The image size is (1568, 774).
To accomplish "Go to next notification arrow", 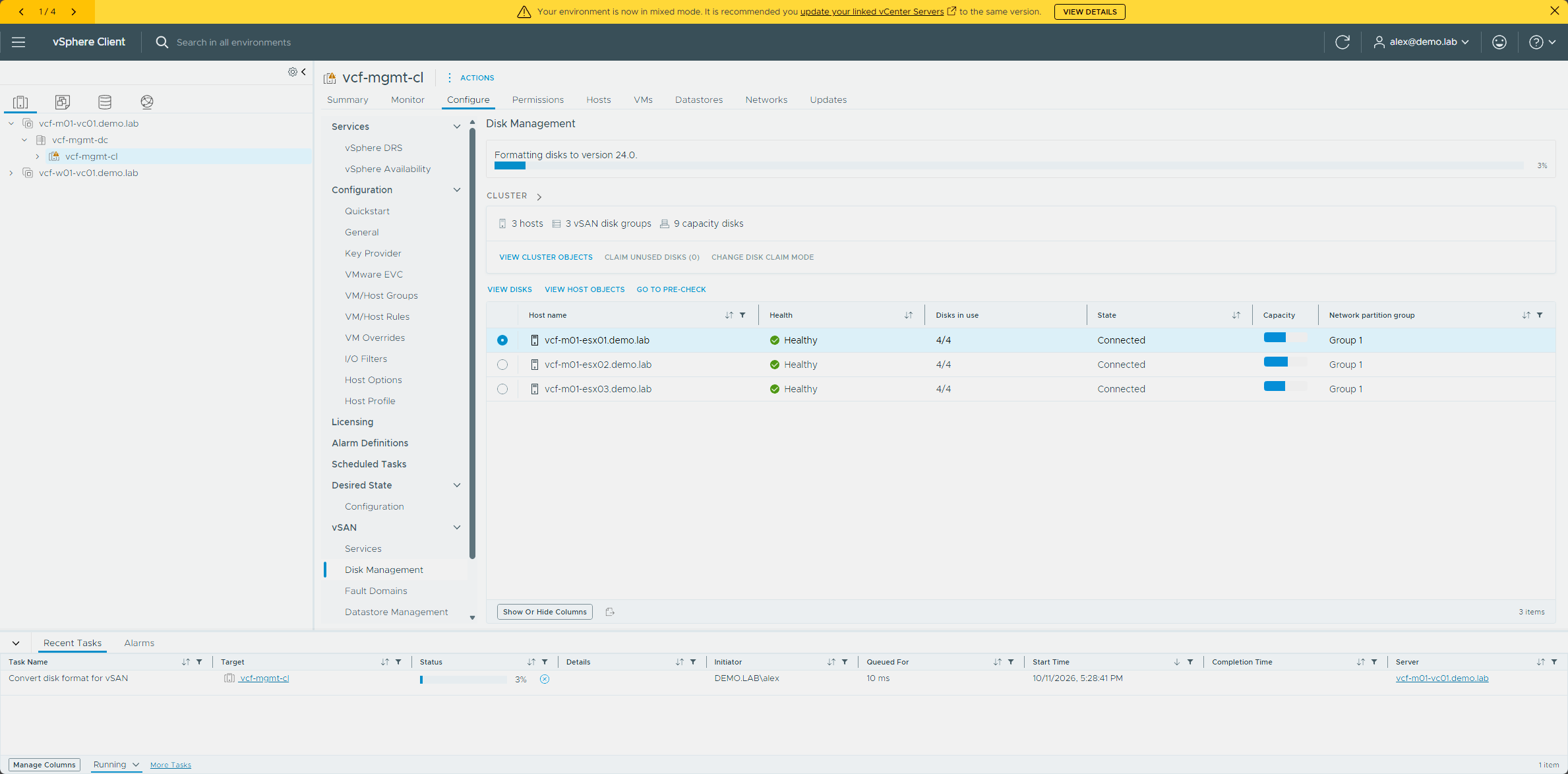I will (73, 12).
